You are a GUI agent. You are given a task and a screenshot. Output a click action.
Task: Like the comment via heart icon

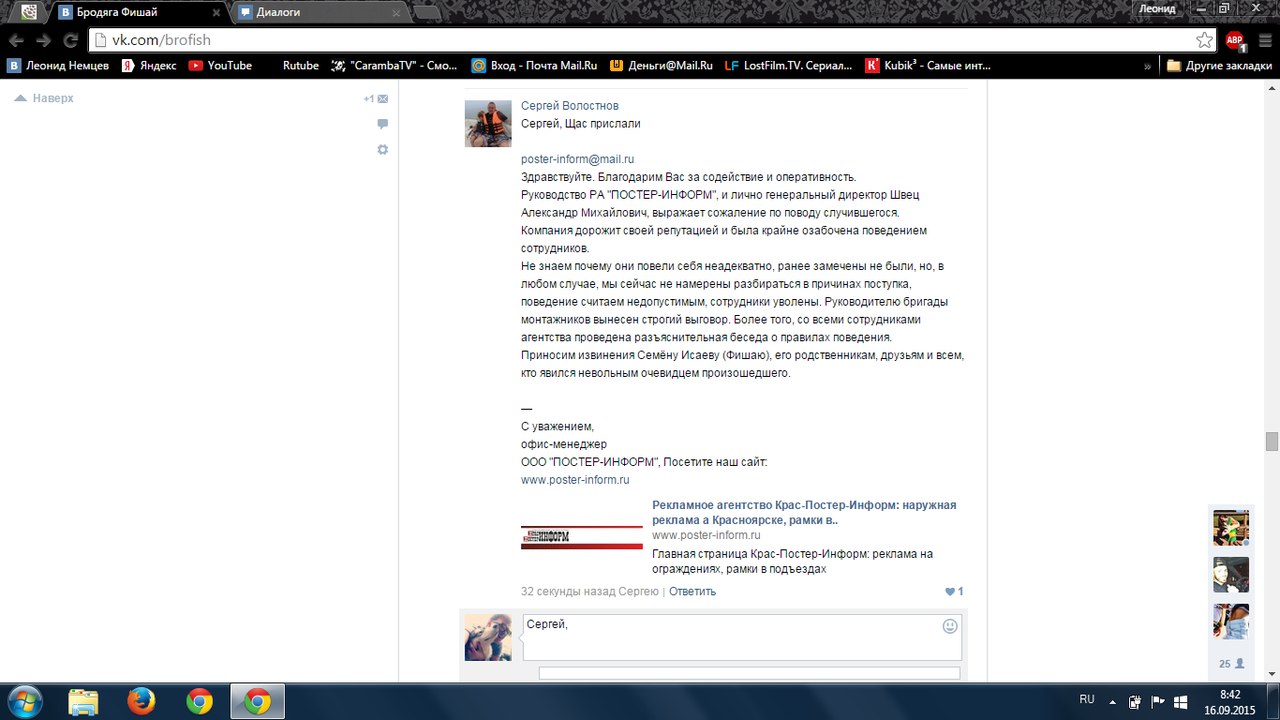click(x=950, y=591)
